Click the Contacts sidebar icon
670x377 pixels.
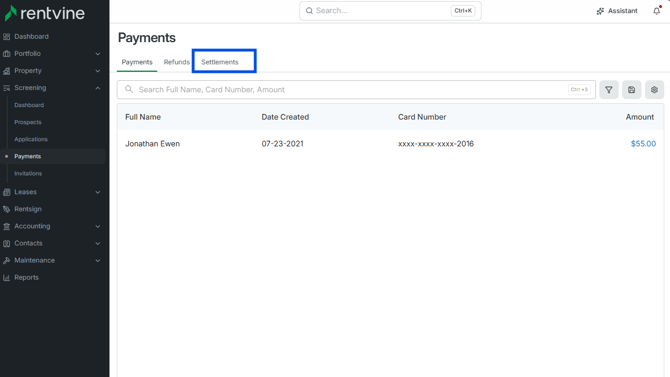[x=6, y=244]
